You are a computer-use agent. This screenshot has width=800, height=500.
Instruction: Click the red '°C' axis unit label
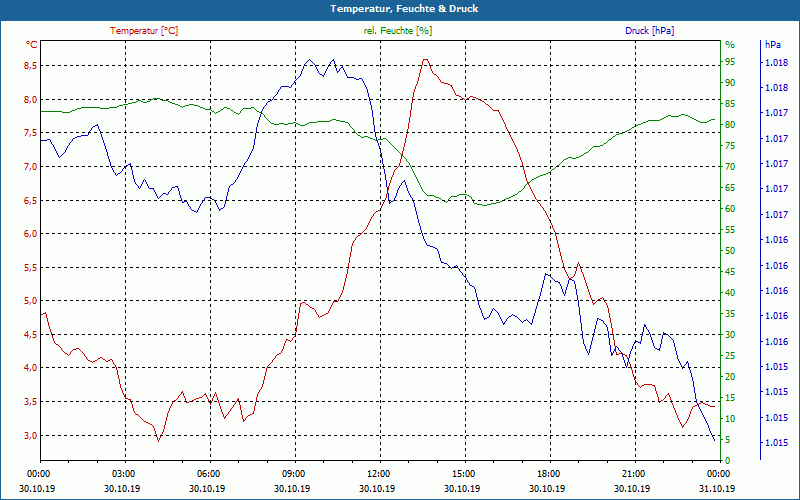tap(32, 45)
